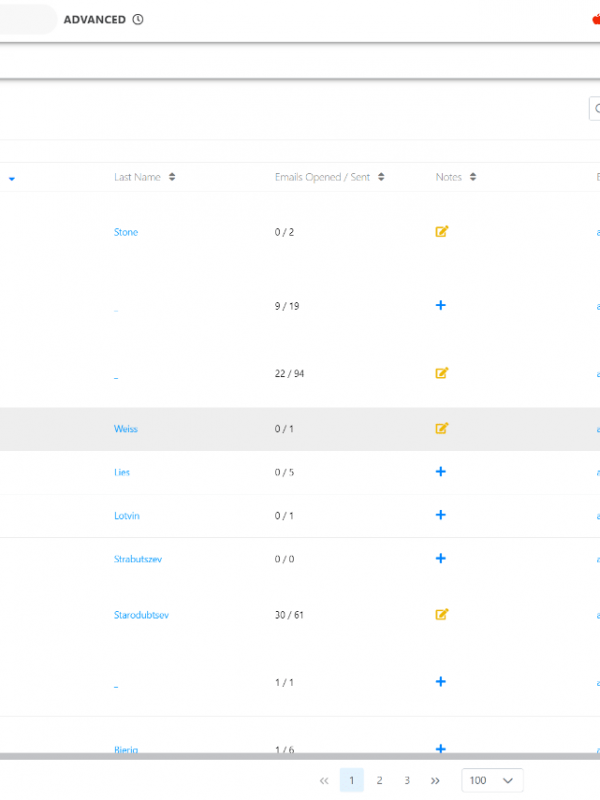
Task: Click the horizontal scrollbar under the table
Action: [x=300, y=757]
